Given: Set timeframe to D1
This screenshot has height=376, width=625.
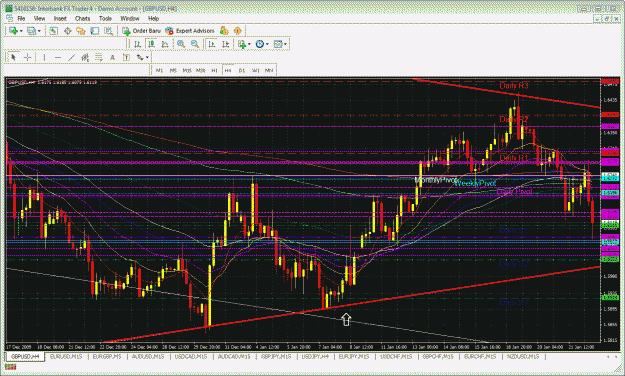Looking at the screenshot, I should click(x=242, y=71).
